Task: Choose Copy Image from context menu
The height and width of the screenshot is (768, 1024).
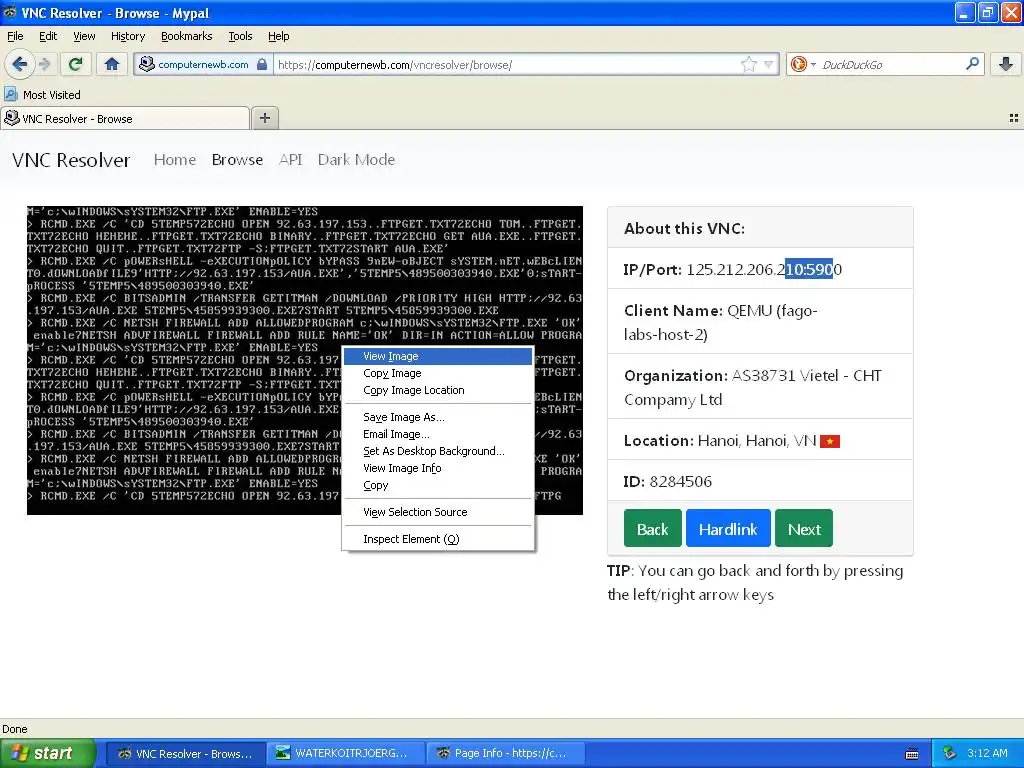Action: tap(438, 373)
